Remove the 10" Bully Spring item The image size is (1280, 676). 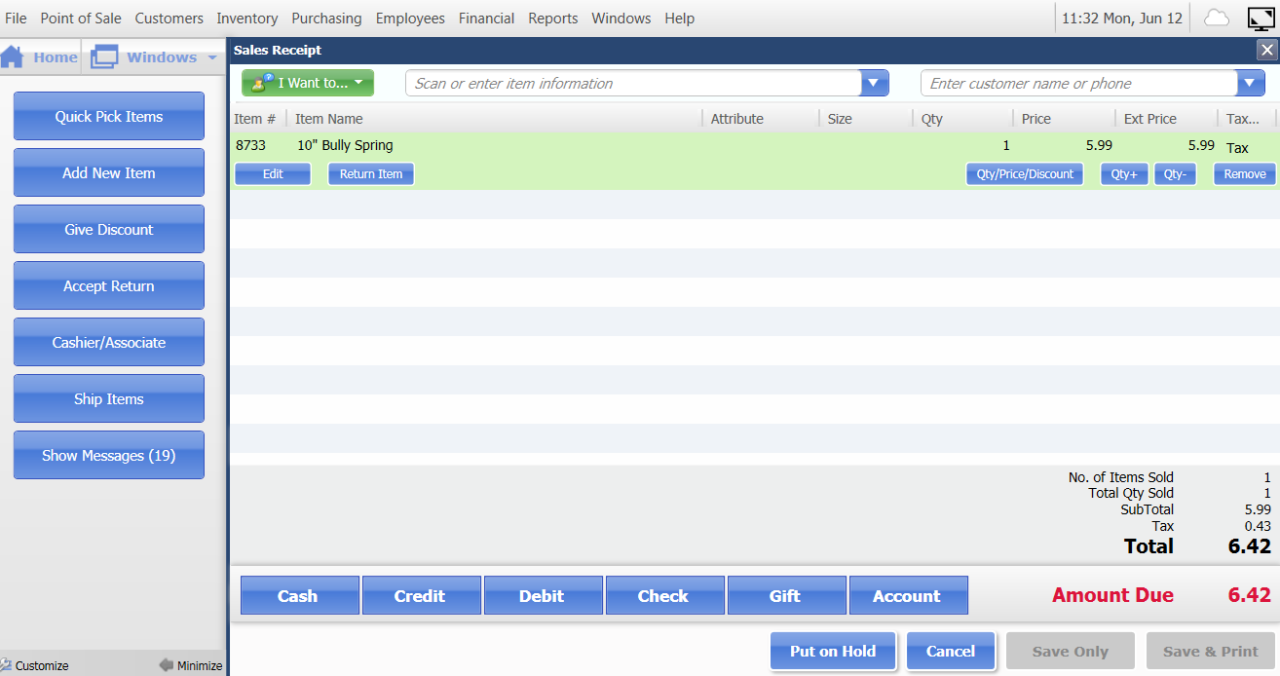(x=1243, y=173)
